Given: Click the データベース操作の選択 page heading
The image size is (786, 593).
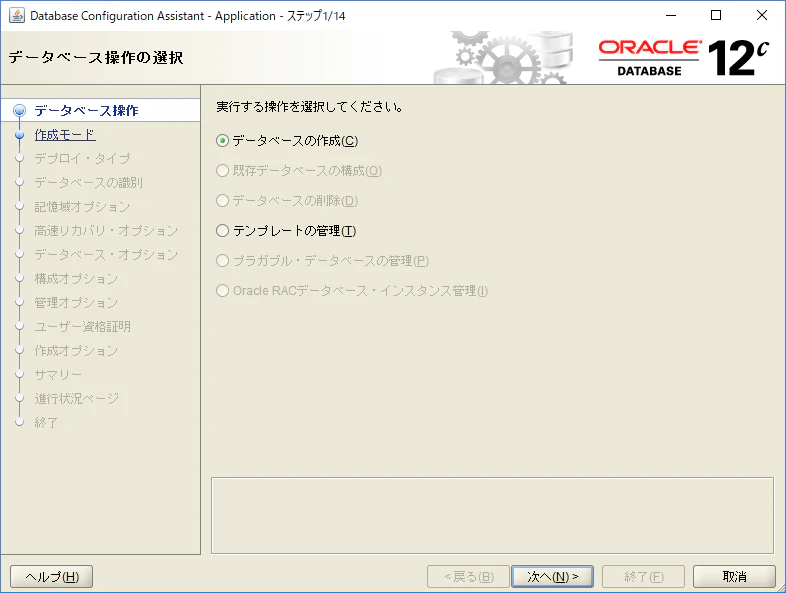Looking at the screenshot, I should (96, 58).
